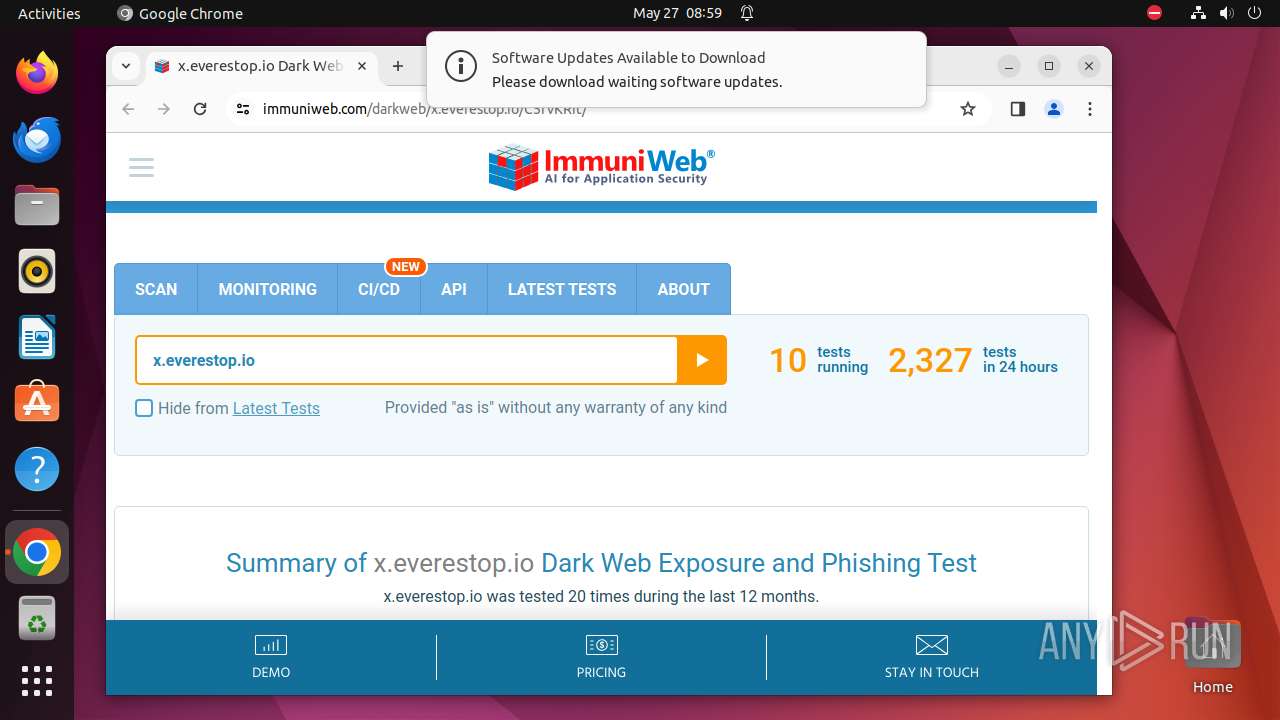Open the hamburger menu on ImmuniWeb
The width and height of the screenshot is (1280, 720).
pyautogui.click(x=141, y=167)
